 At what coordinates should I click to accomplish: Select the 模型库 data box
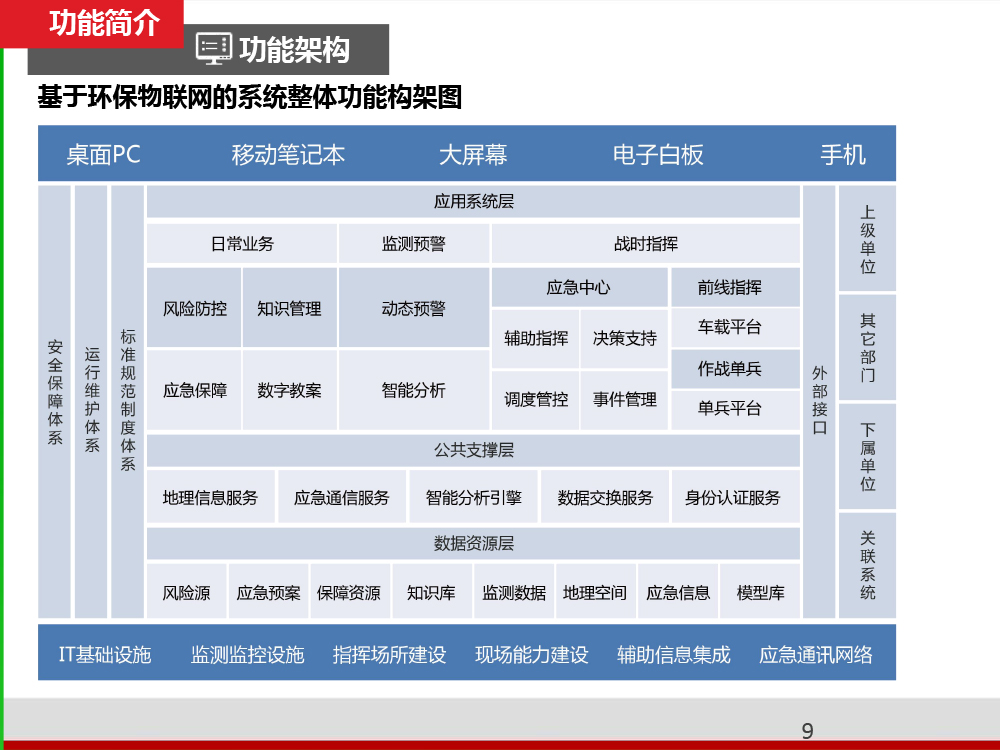(760, 593)
